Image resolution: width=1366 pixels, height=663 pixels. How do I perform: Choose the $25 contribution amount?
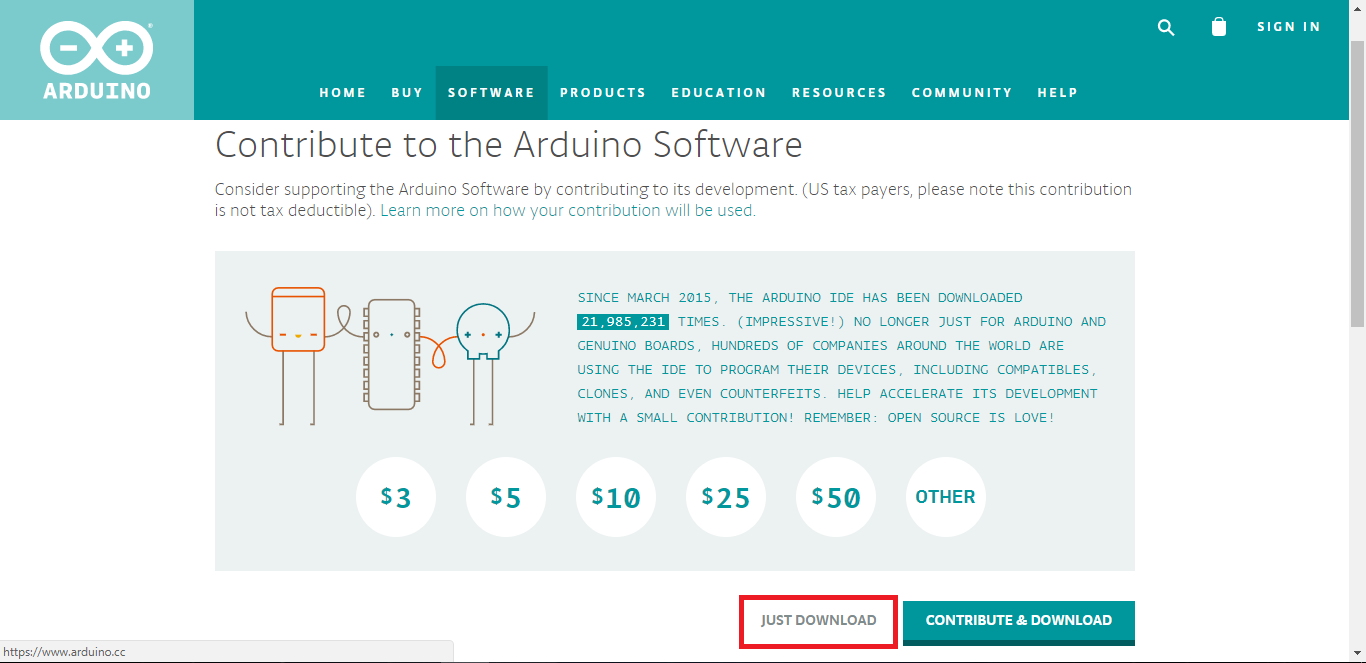[x=726, y=497]
